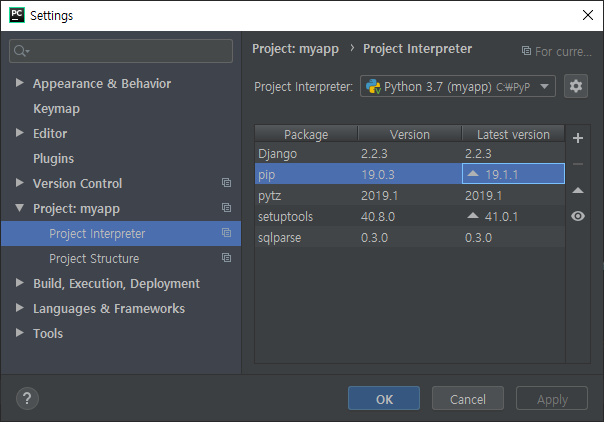The image size is (604, 422).
Task: Click the install package plus icon
Action: tap(577, 138)
